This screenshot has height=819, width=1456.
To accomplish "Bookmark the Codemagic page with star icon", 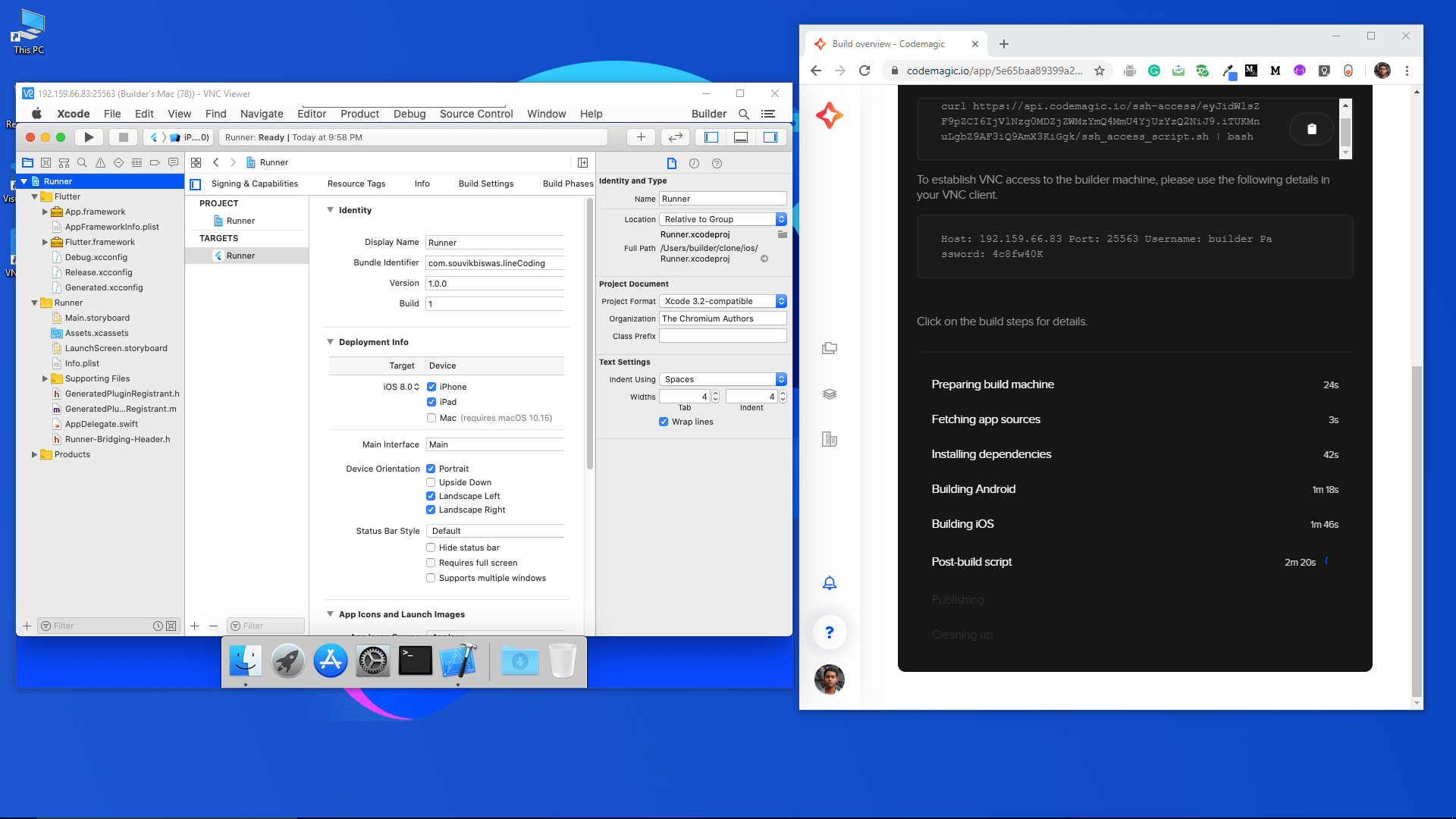I will 1100,71.
